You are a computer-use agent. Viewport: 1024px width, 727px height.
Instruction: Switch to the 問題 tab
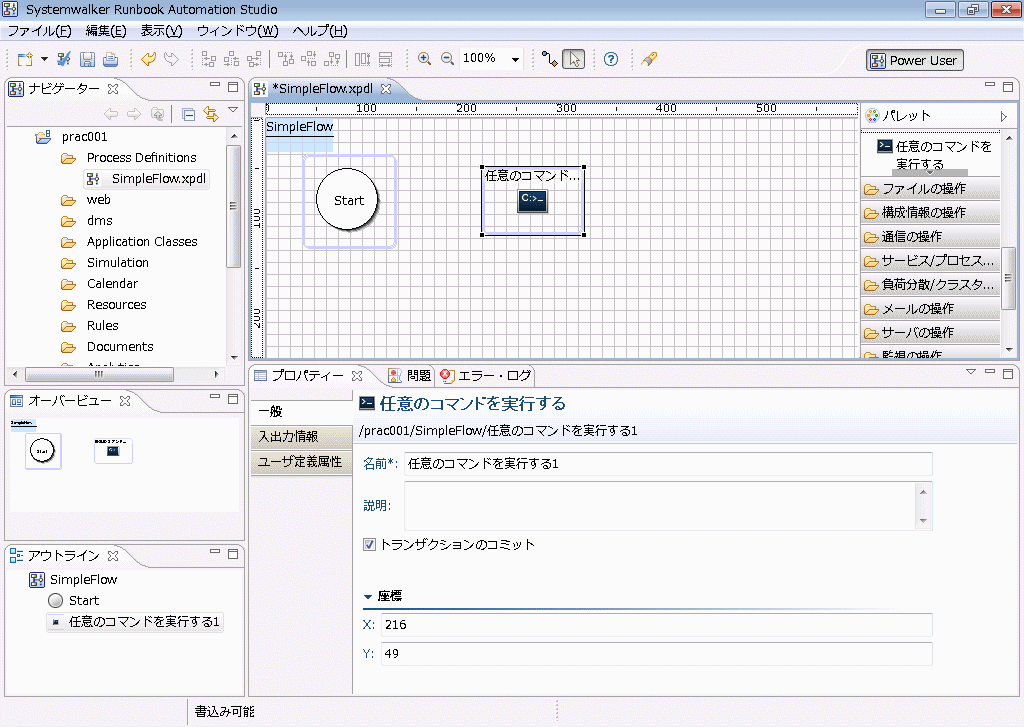click(410, 376)
